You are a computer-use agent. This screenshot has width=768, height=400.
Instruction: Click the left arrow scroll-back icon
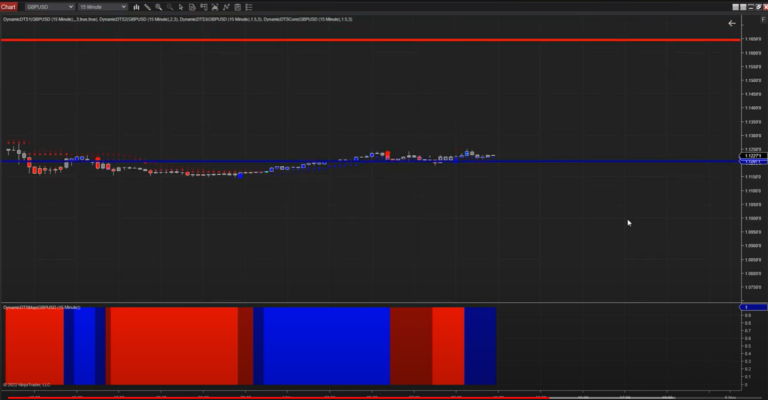pos(732,23)
